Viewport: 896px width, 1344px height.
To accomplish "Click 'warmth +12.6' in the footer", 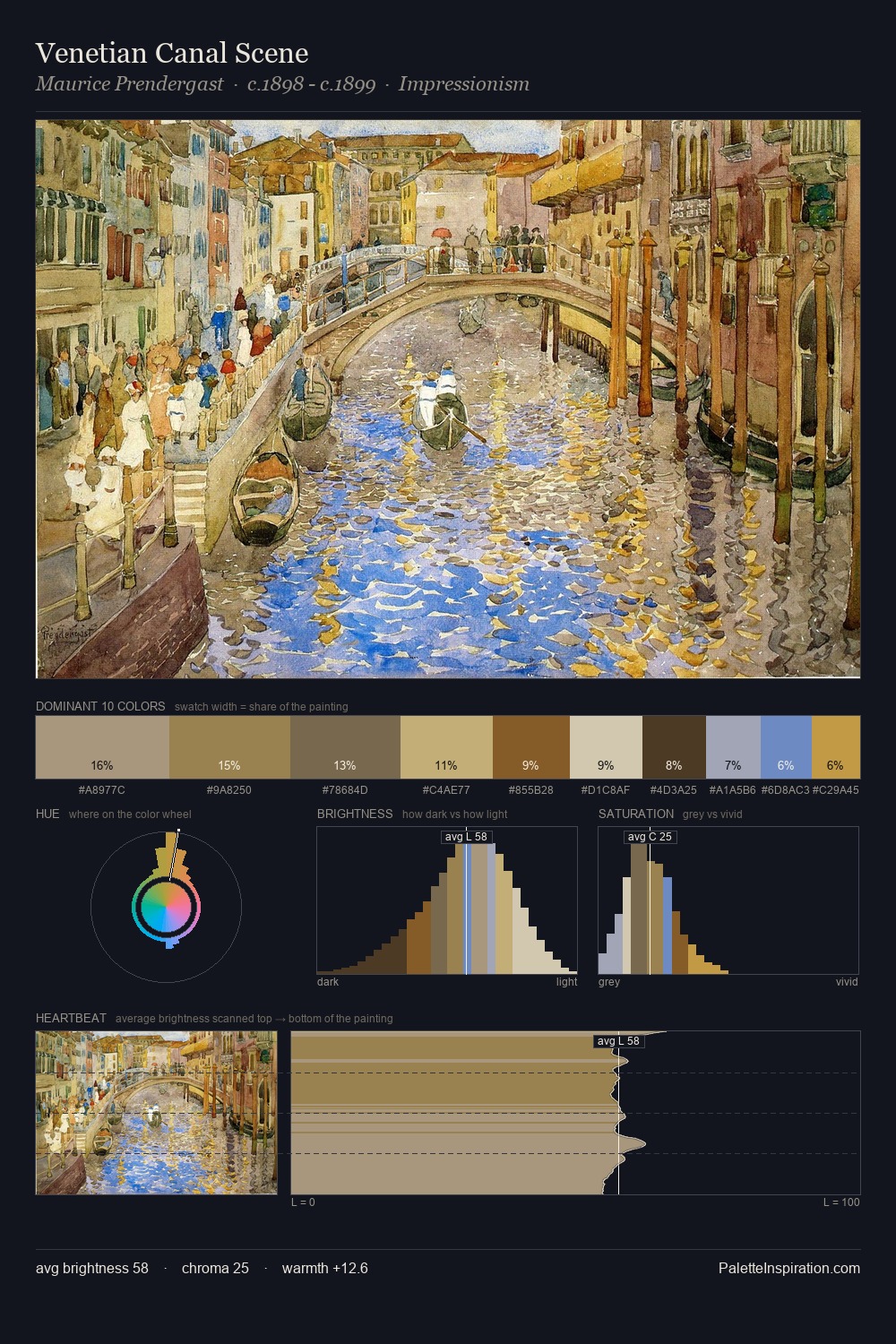I will [325, 1268].
